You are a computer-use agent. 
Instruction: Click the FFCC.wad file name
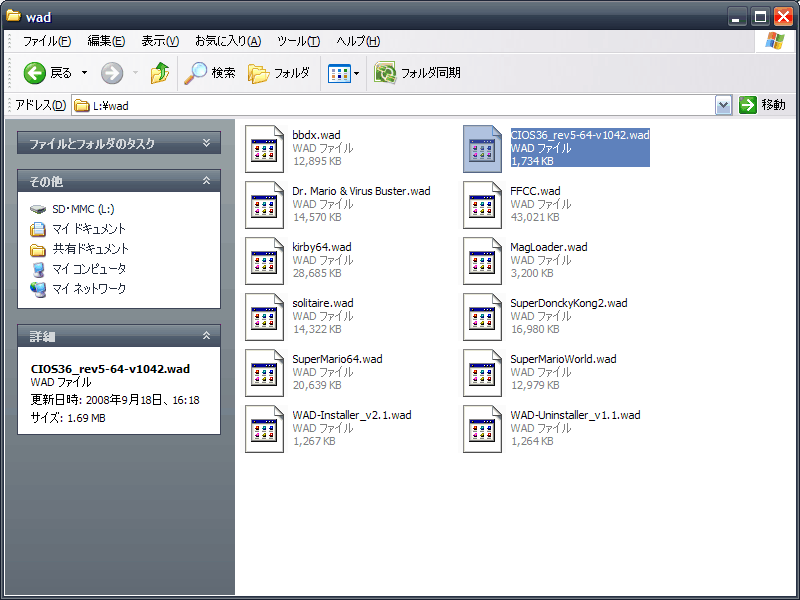[x=535, y=191]
